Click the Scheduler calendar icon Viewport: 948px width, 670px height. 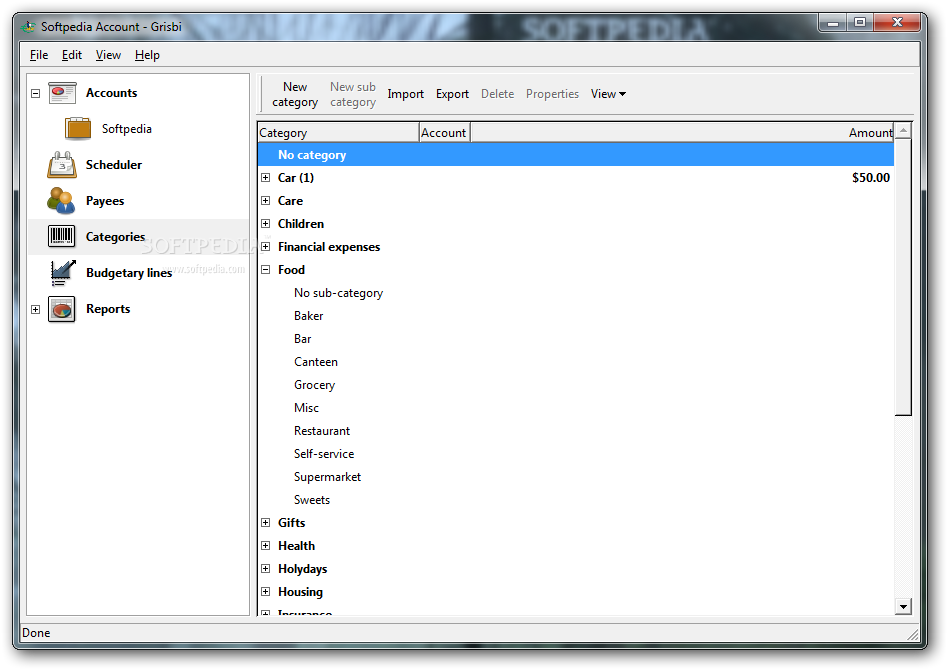click(62, 164)
